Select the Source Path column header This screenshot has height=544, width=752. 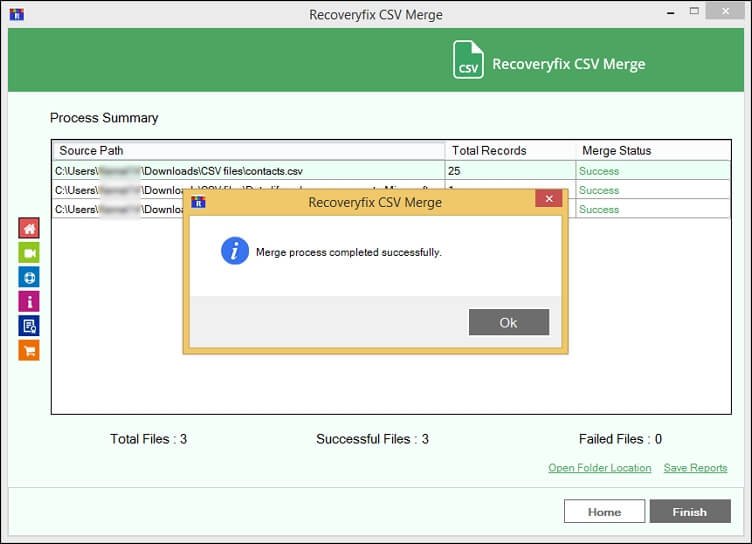[x=248, y=151]
